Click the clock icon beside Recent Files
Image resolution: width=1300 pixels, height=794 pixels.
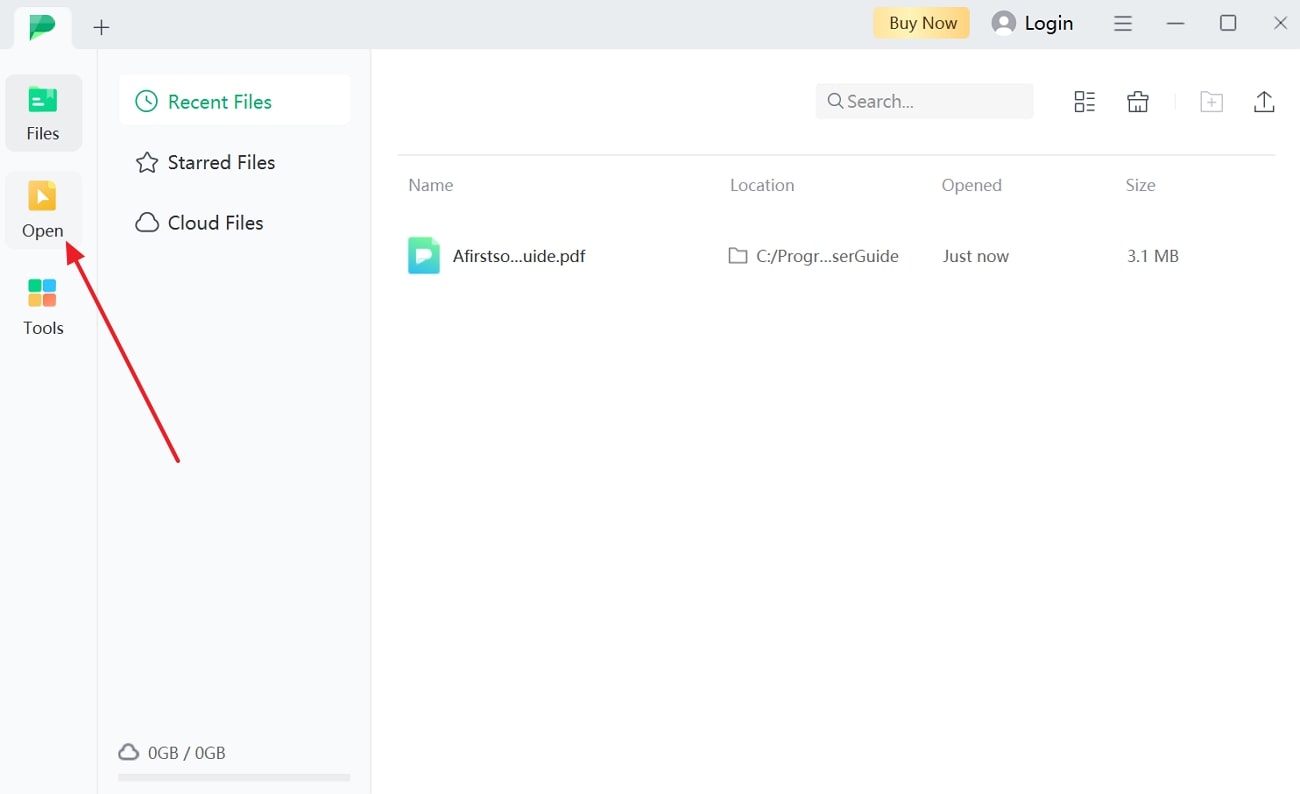coord(147,101)
